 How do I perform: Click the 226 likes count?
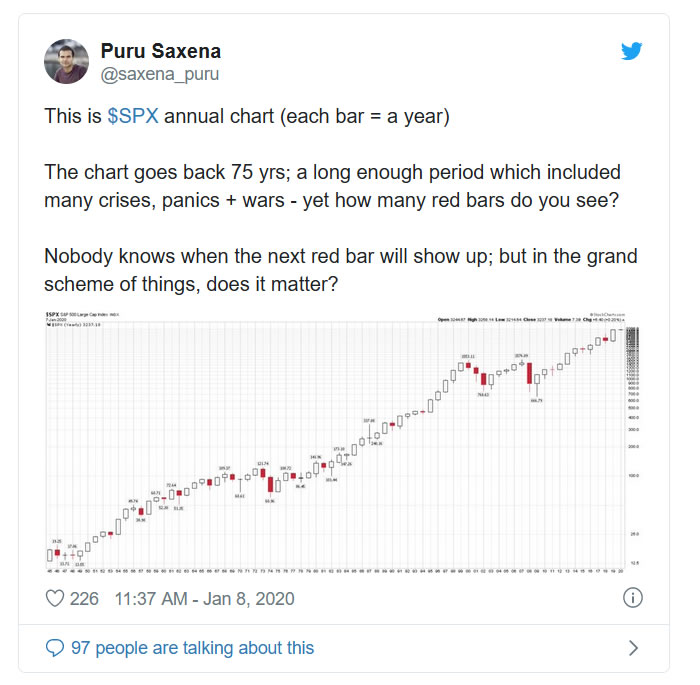[x=84, y=598]
